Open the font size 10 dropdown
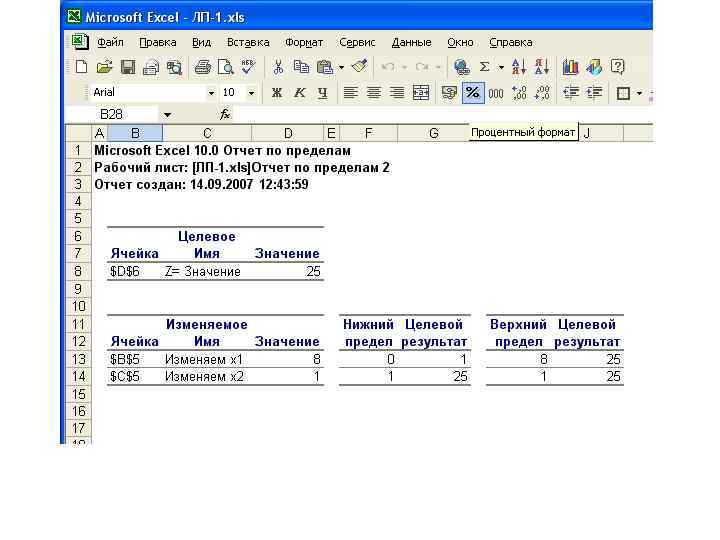720x540 pixels. (x=251, y=93)
